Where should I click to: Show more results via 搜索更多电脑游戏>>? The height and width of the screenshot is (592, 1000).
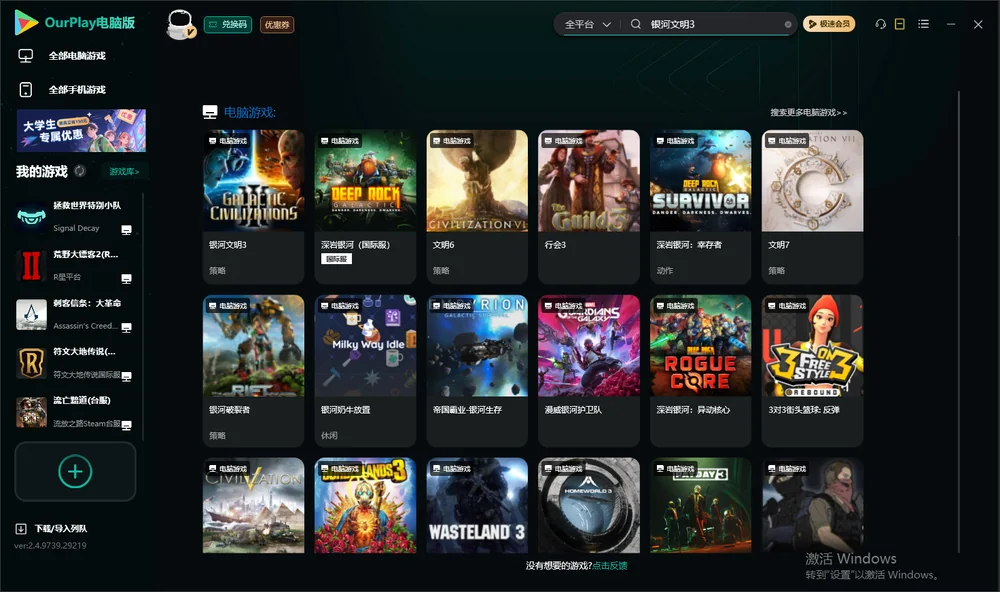pyautogui.click(x=808, y=112)
